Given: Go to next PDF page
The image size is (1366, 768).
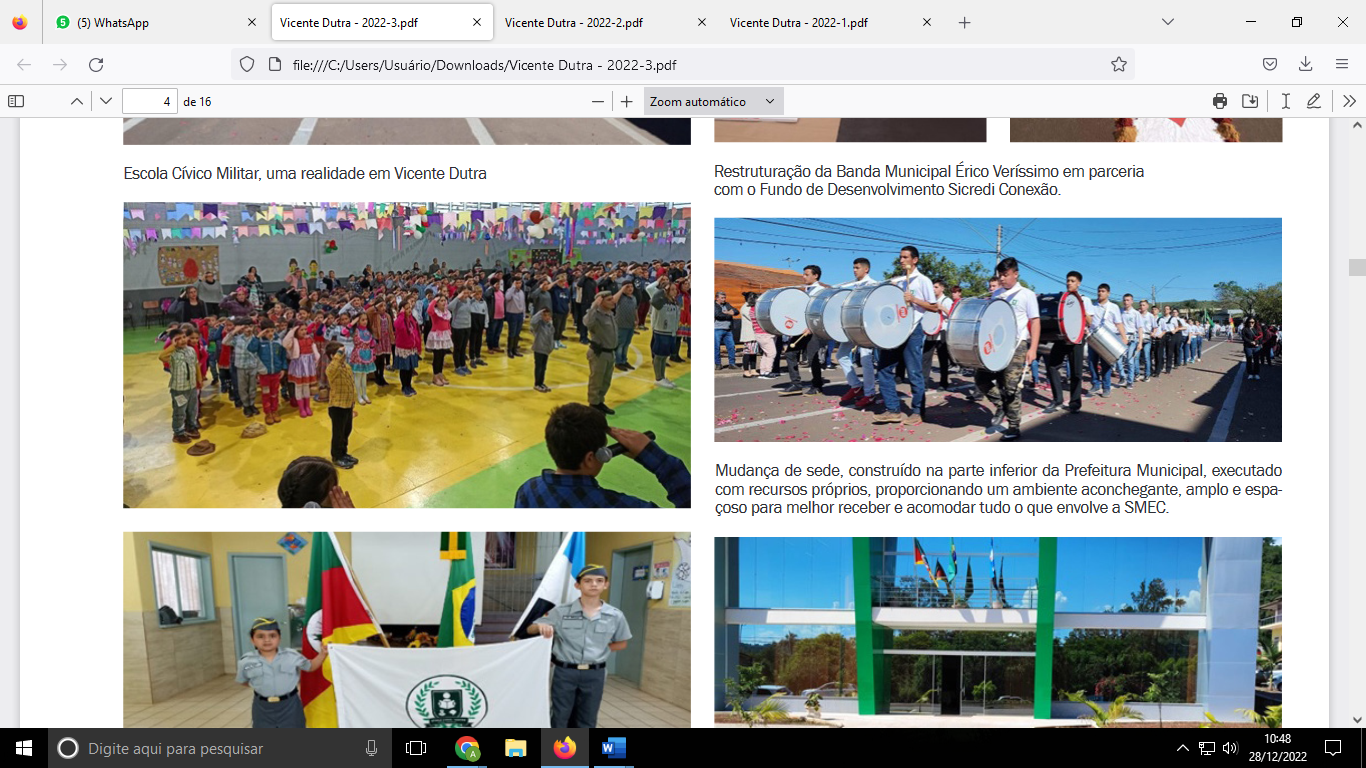Looking at the screenshot, I should 106,101.
